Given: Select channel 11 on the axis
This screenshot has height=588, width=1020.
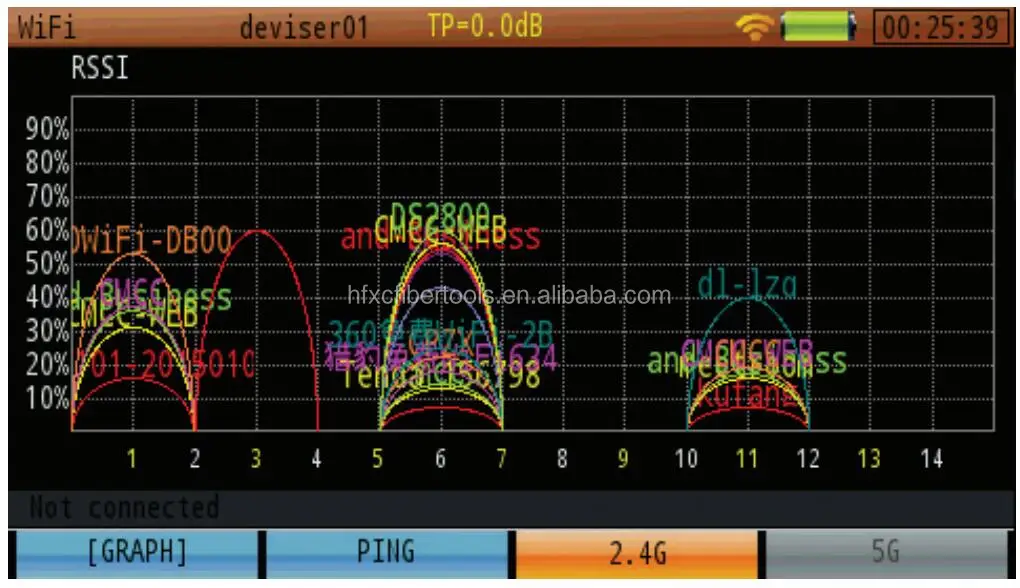Looking at the screenshot, I should click(x=747, y=459).
